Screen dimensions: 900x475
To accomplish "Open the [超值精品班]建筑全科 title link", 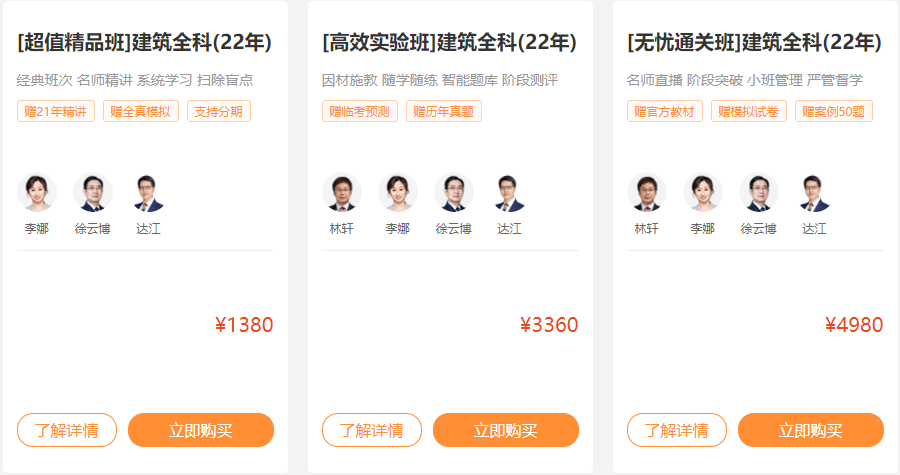I will click(x=145, y=42).
